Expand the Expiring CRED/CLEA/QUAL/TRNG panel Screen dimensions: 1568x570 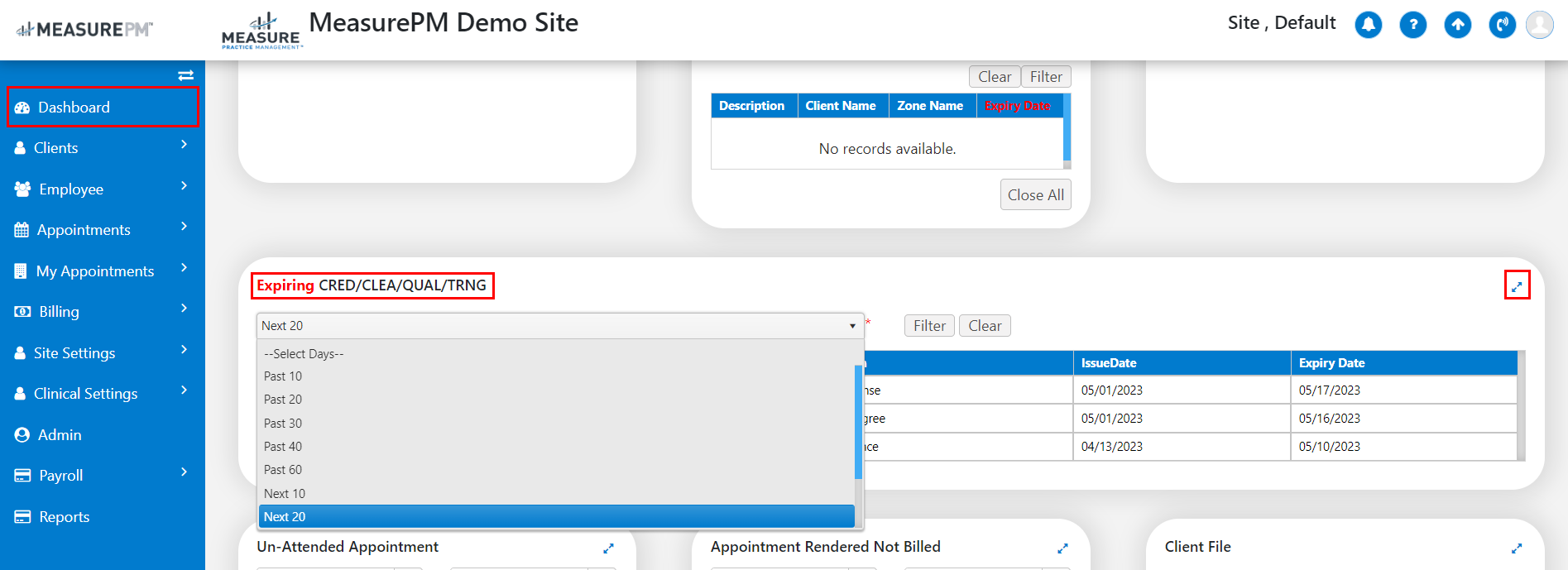pyautogui.click(x=1517, y=286)
